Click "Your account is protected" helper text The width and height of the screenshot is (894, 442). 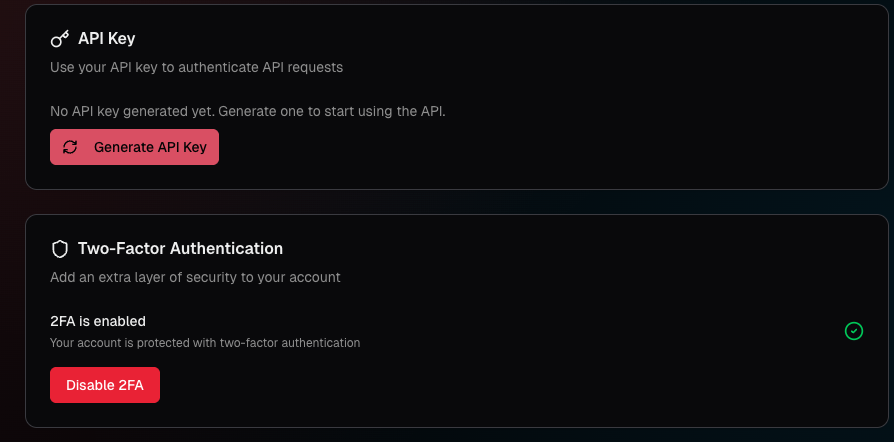click(205, 343)
